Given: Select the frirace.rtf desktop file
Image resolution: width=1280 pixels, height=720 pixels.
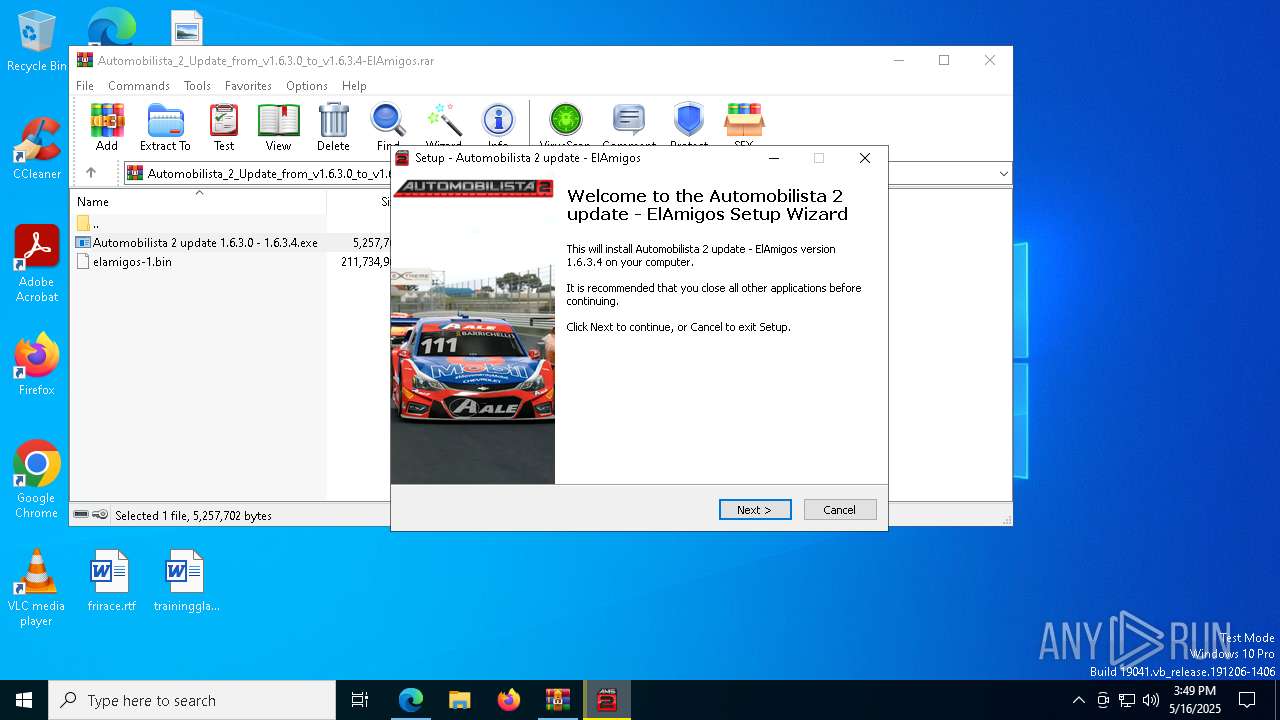Looking at the screenshot, I should click(x=111, y=580).
